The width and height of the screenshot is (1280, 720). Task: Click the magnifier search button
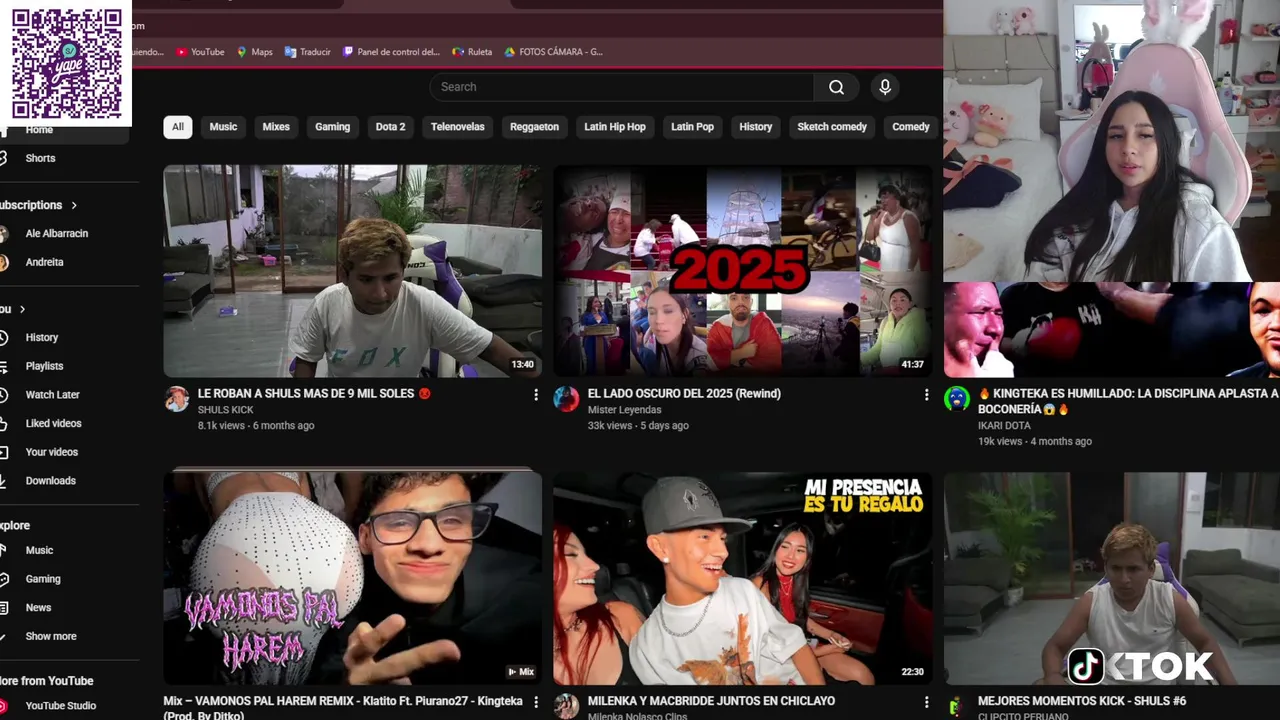tap(836, 87)
